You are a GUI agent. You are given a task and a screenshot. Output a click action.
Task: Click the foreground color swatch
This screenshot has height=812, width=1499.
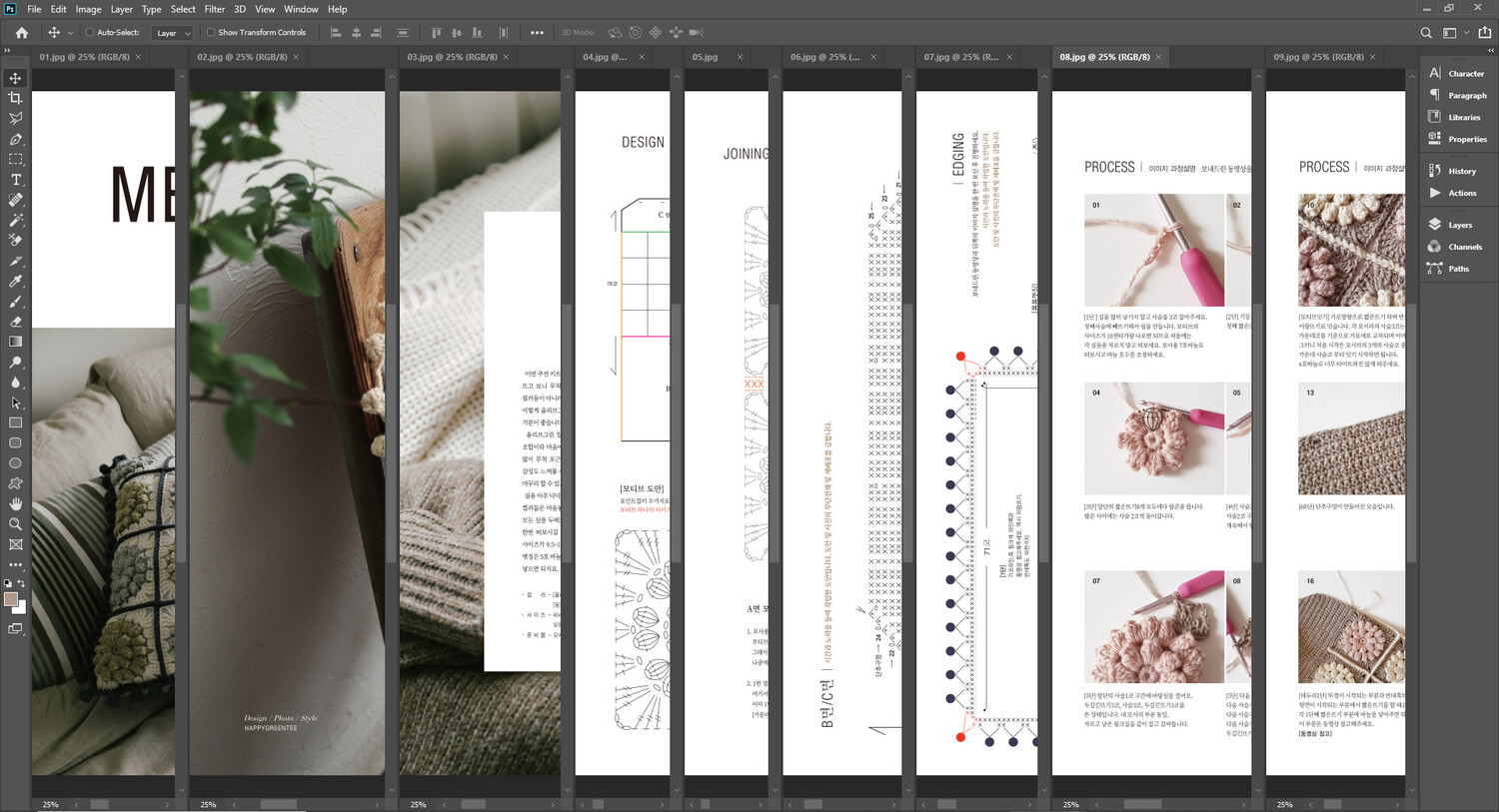click(11, 599)
